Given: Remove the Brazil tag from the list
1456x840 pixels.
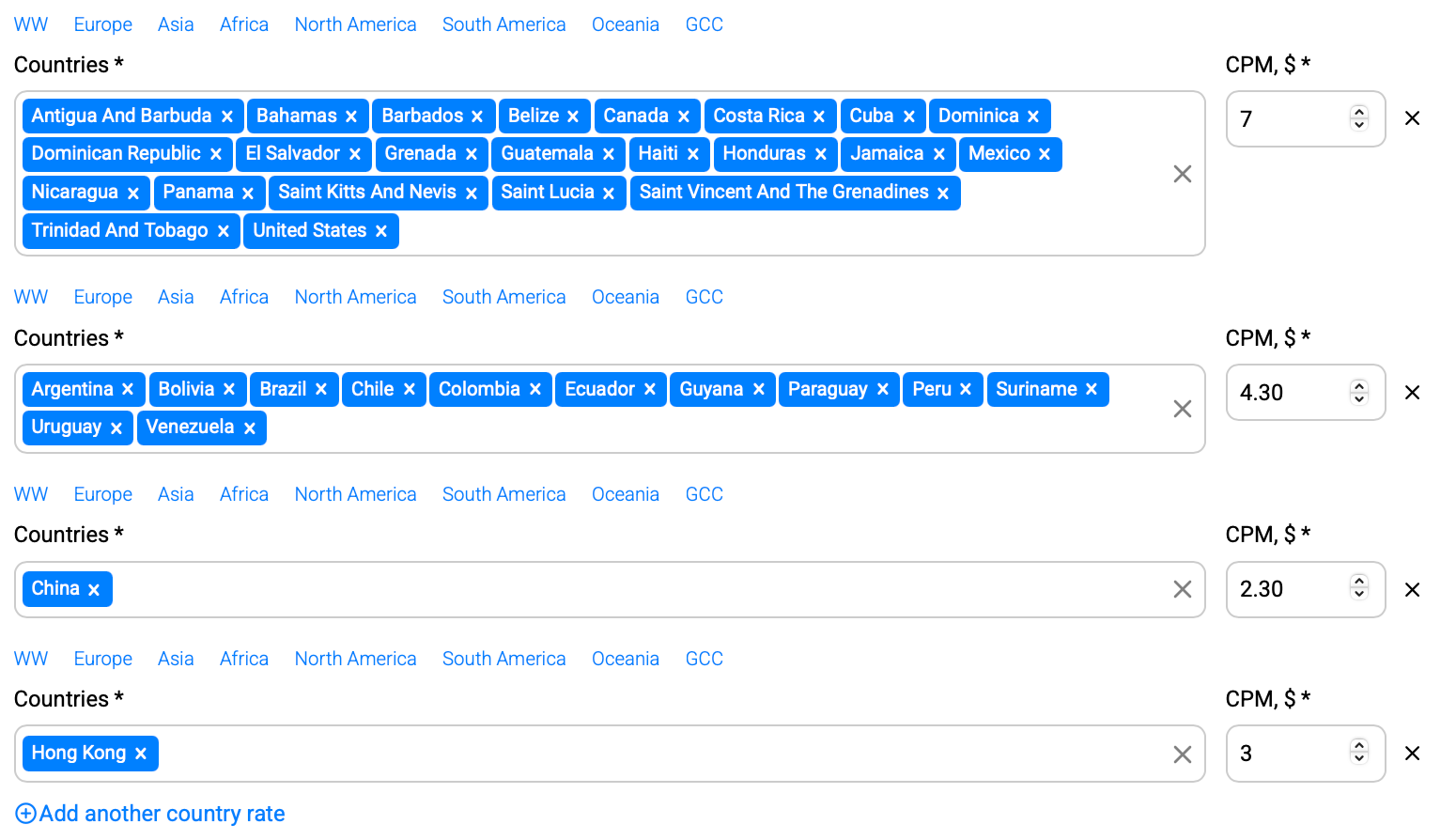Looking at the screenshot, I should 321,389.
